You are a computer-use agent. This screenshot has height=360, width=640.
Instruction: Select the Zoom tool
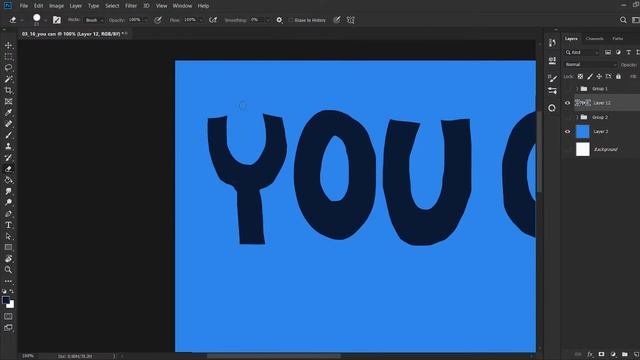click(8, 270)
